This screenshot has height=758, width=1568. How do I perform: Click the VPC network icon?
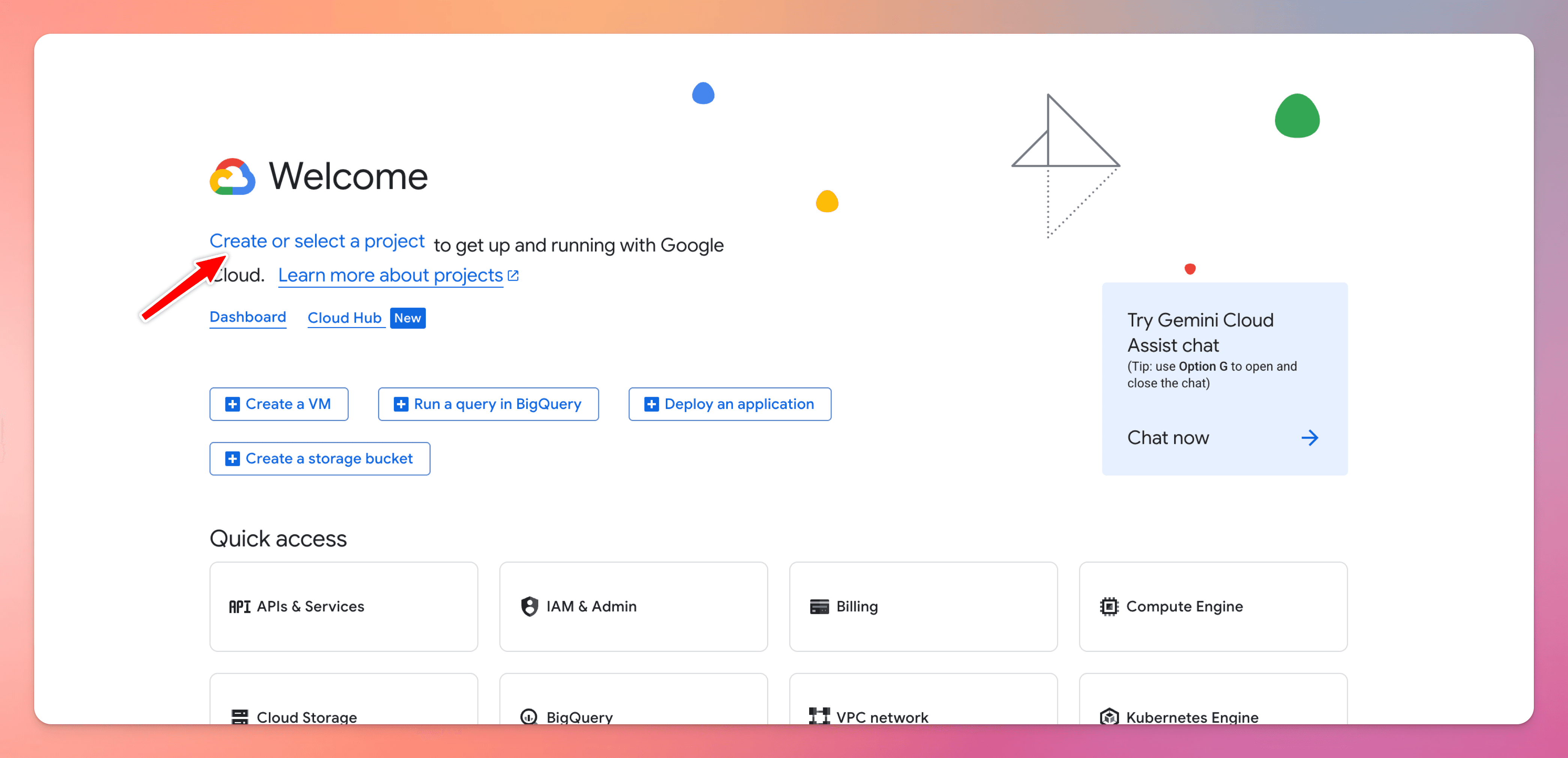819,716
